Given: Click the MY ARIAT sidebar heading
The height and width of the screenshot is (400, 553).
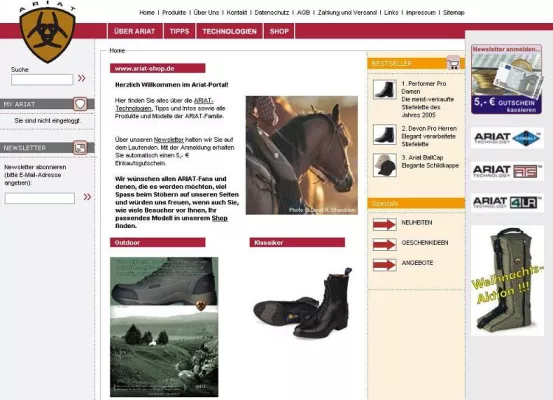Looking at the screenshot, I should pos(19,104).
